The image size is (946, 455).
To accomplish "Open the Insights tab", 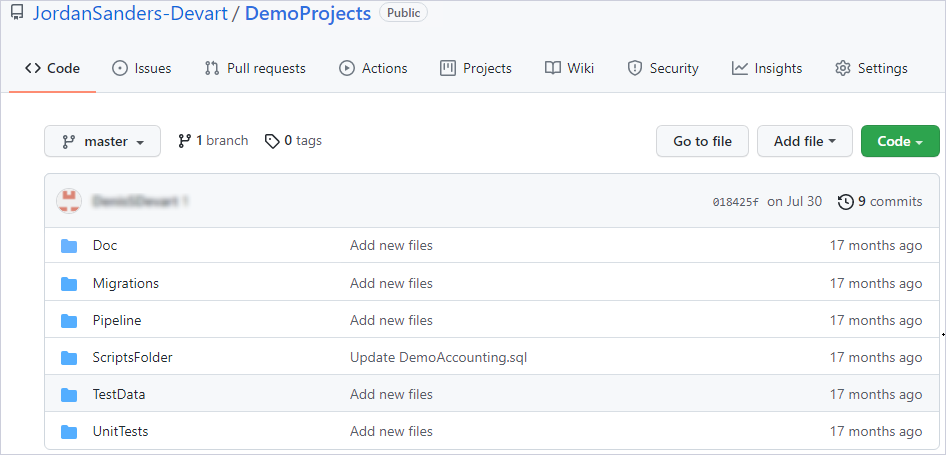I will point(767,68).
